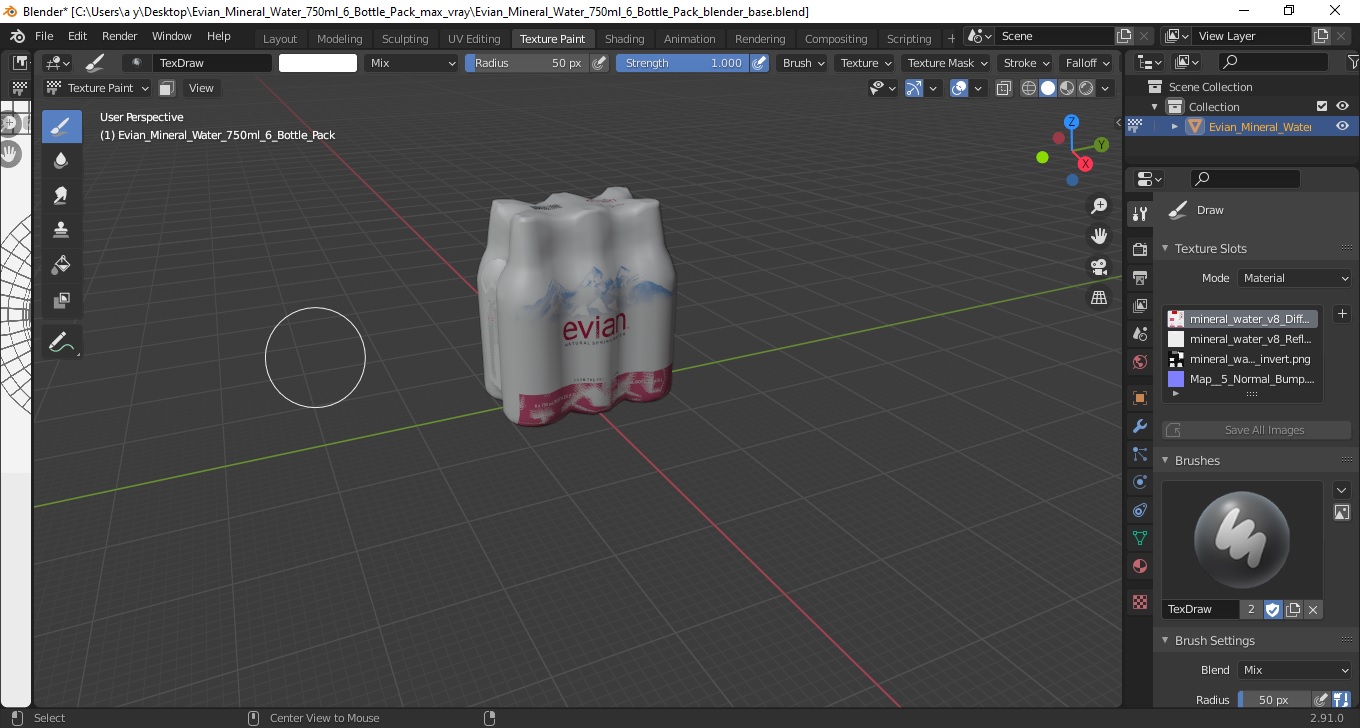Open the Physics properties tab
This screenshot has width=1360, height=728.
click(1139, 482)
